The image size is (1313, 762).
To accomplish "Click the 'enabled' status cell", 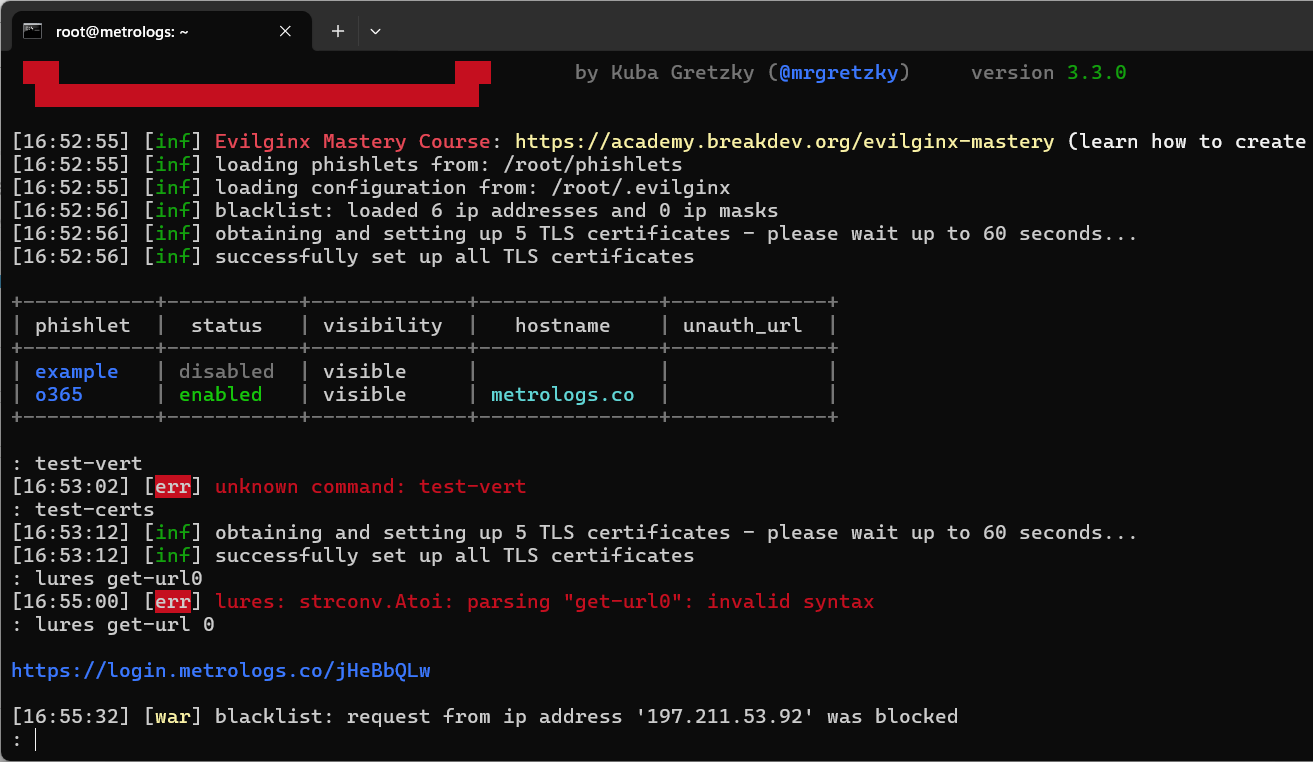I will pos(220,394).
